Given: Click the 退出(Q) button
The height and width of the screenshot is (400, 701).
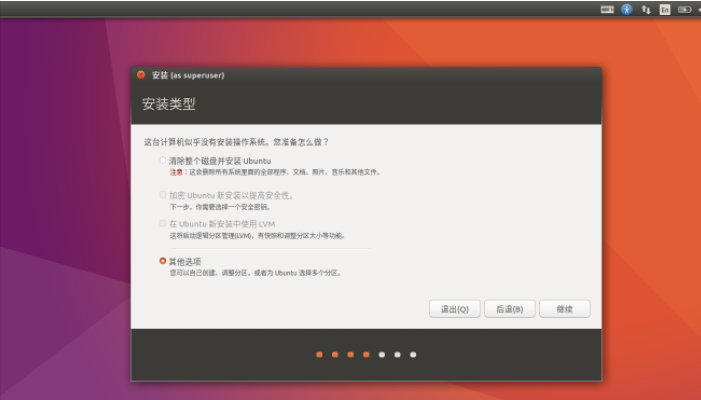Looking at the screenshot, I should 455,309.
